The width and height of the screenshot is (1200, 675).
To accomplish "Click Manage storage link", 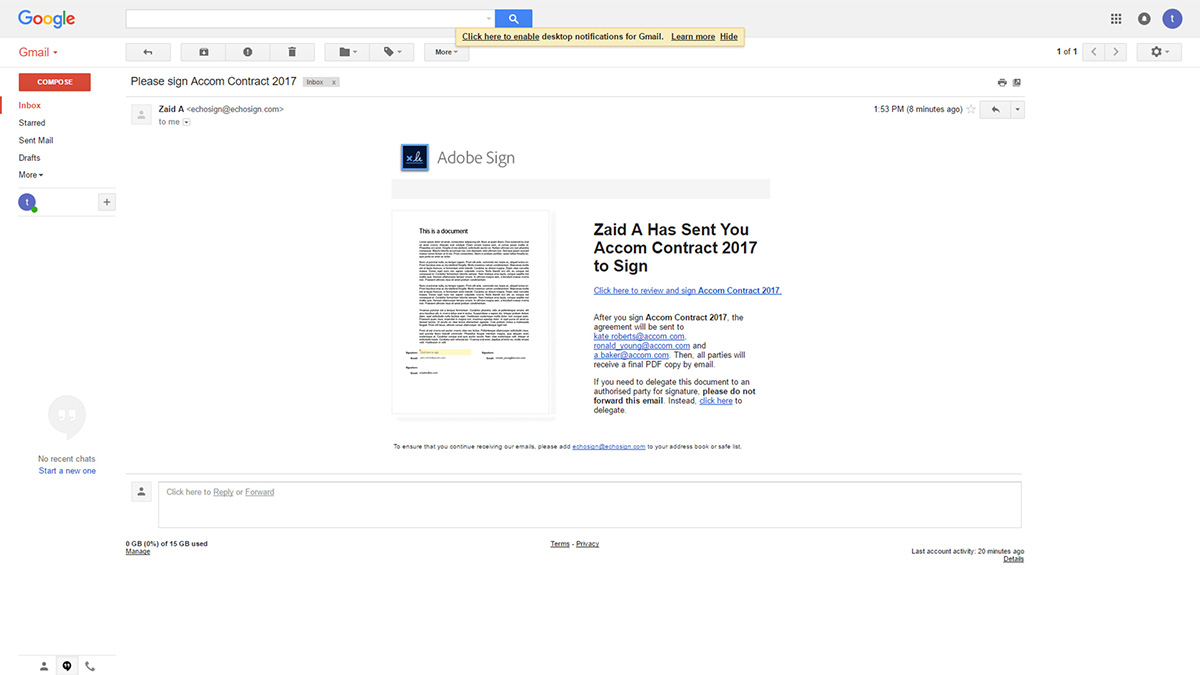I will 138,552.
